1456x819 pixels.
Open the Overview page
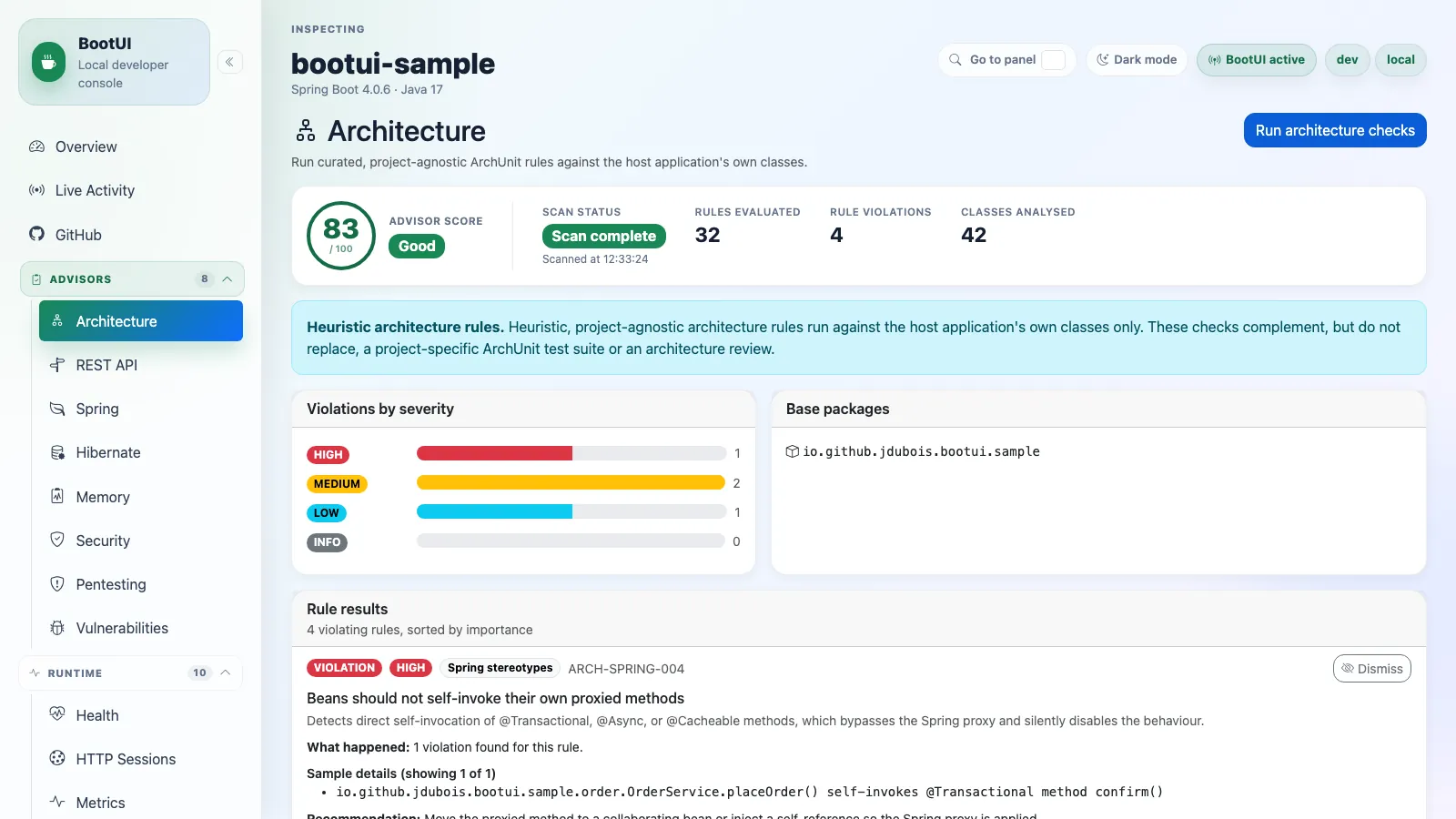(x=132, y=147)
